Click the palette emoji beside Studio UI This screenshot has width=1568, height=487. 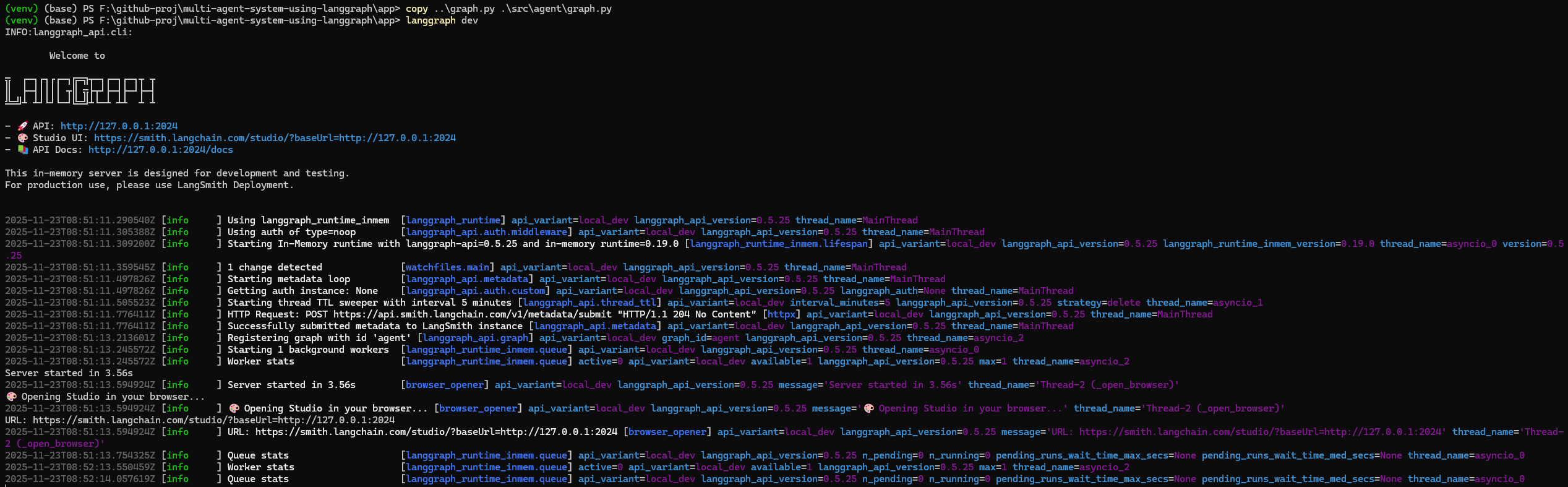point(22,138)
